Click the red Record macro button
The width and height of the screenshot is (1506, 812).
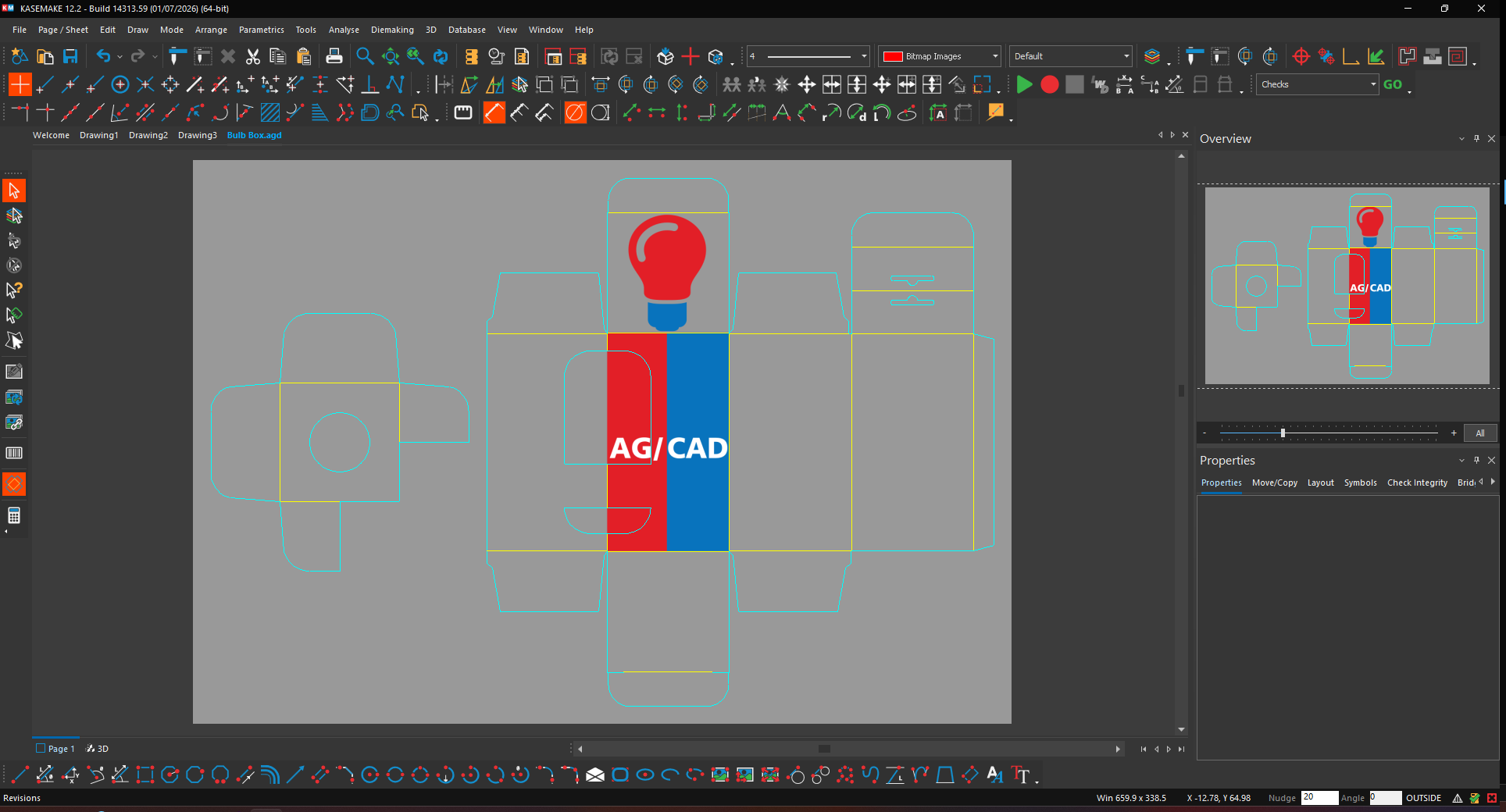tap(1050, 84)
